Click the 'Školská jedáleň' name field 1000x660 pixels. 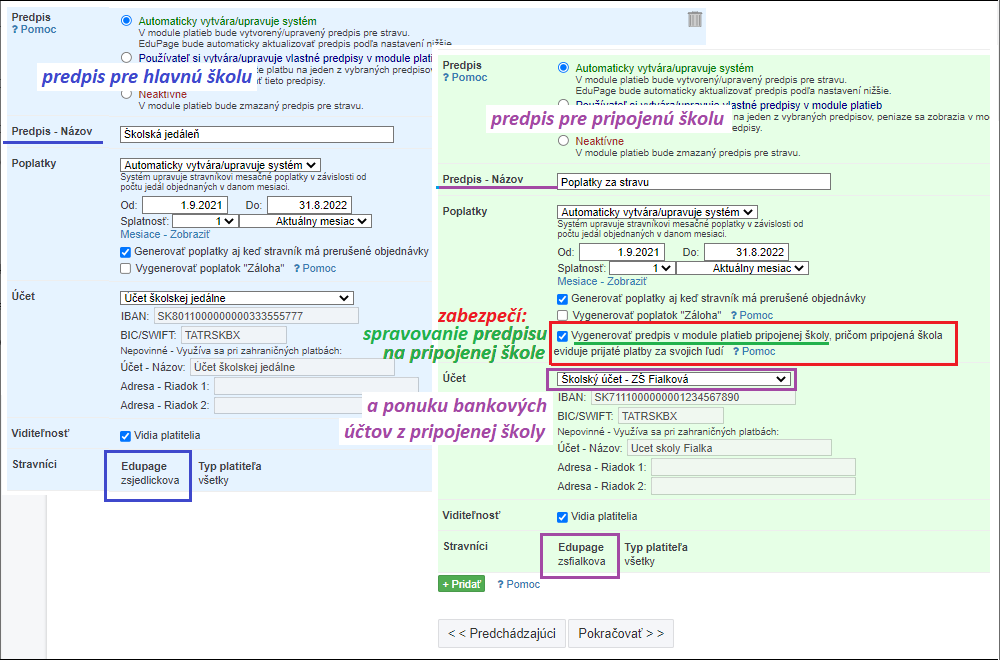[x=257, y=135]
